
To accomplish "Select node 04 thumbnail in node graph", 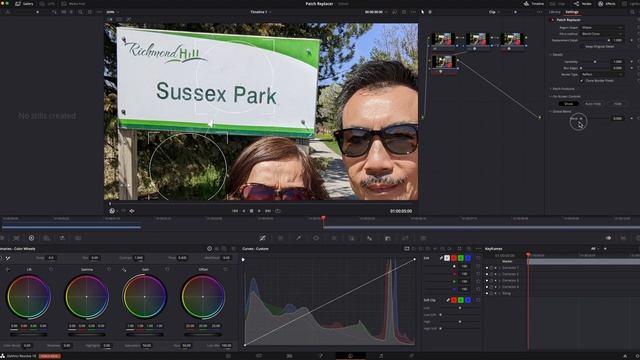I will pyautogui.click(x=443, y=62).
